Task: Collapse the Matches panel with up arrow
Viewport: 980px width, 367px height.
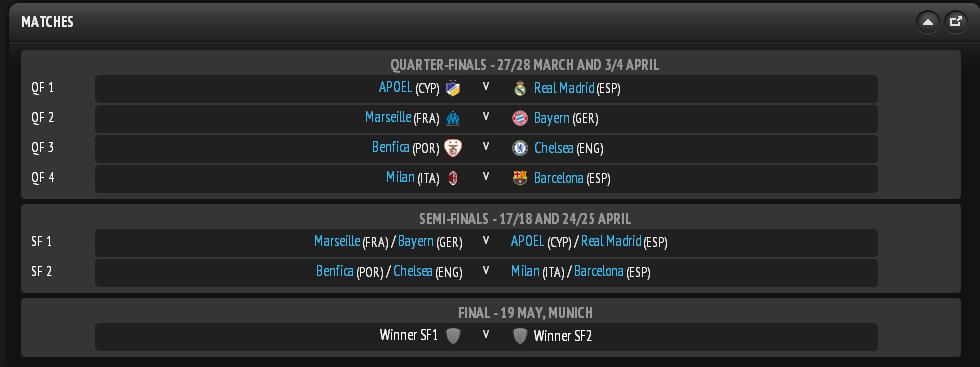Action: [x=928, y=22]
